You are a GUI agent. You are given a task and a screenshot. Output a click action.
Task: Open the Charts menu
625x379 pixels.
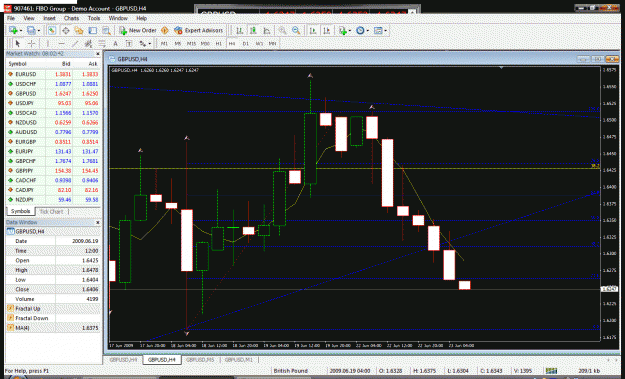tap(71, 18)
